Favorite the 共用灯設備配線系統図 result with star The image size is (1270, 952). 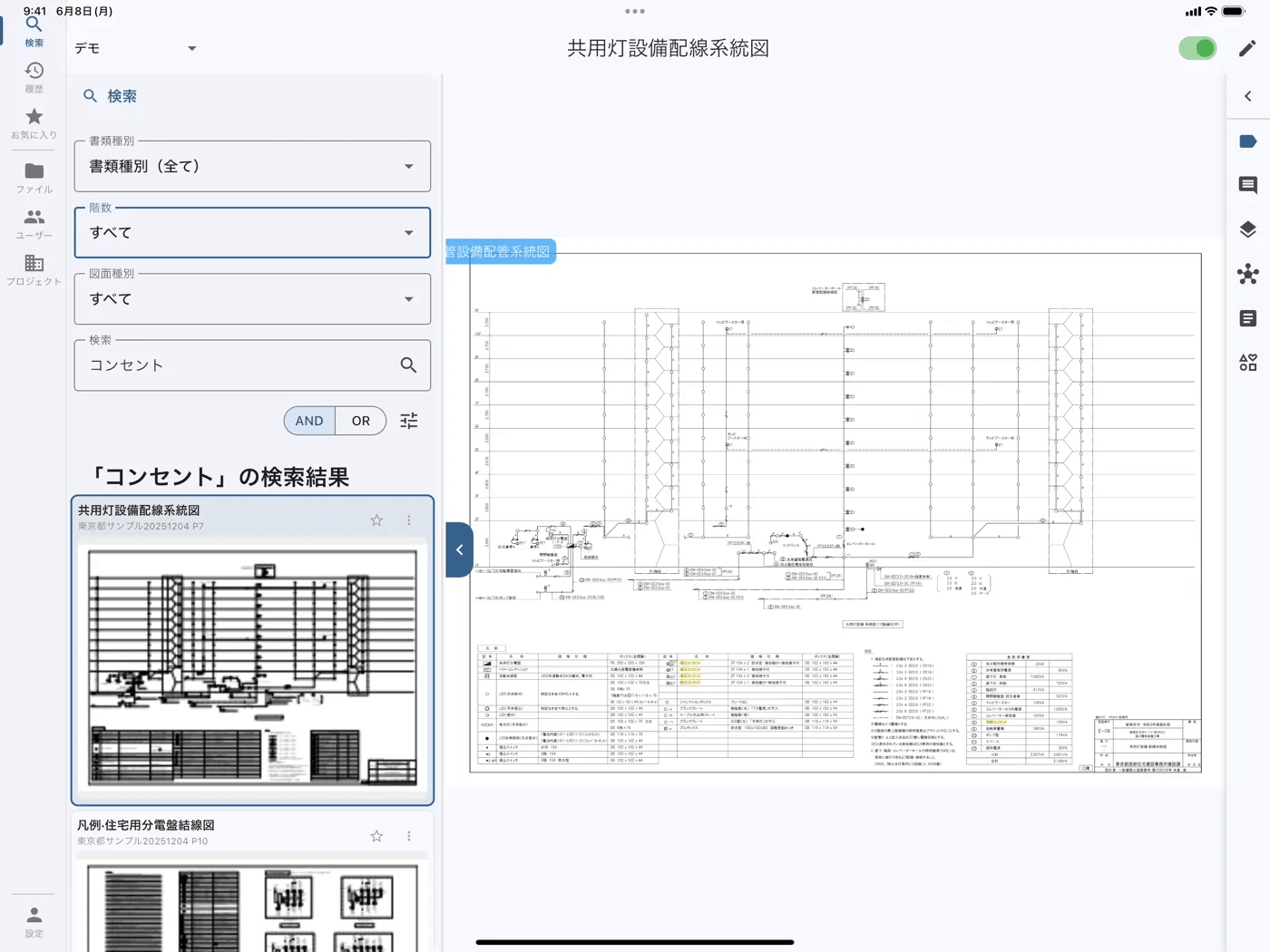point(376,520)
